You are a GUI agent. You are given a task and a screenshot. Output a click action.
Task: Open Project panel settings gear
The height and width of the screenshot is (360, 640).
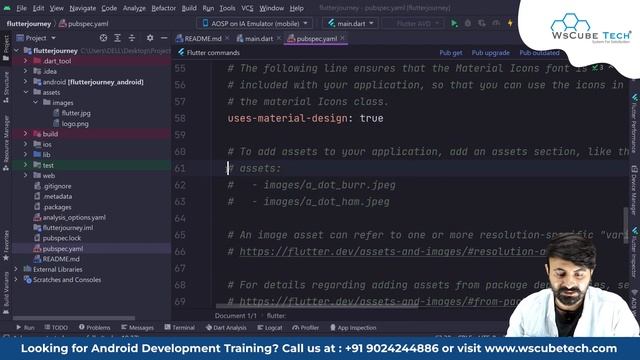pos(150,38)
